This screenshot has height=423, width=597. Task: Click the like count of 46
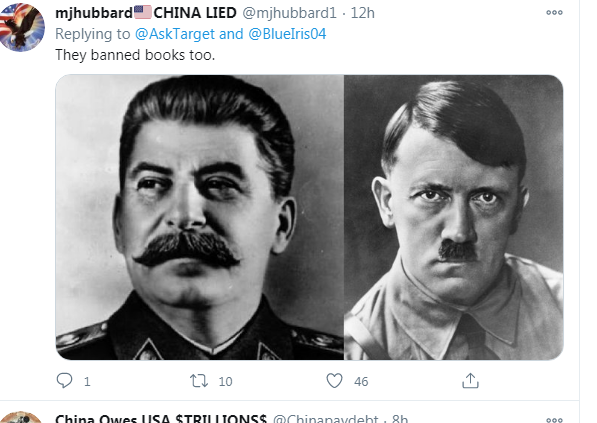tap(361, 381)
